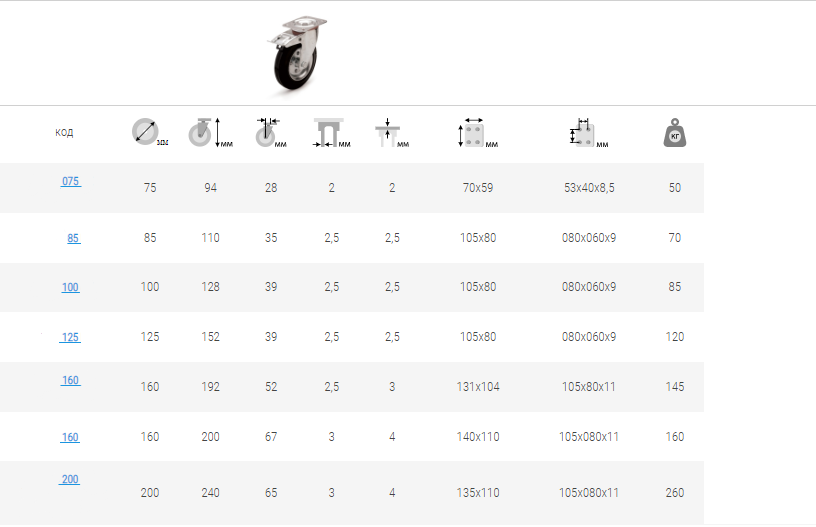This screenshot has width=816, height=527.
Task: Click the 53x40x8,5 hole spacing cell
Action: point(589,188)
